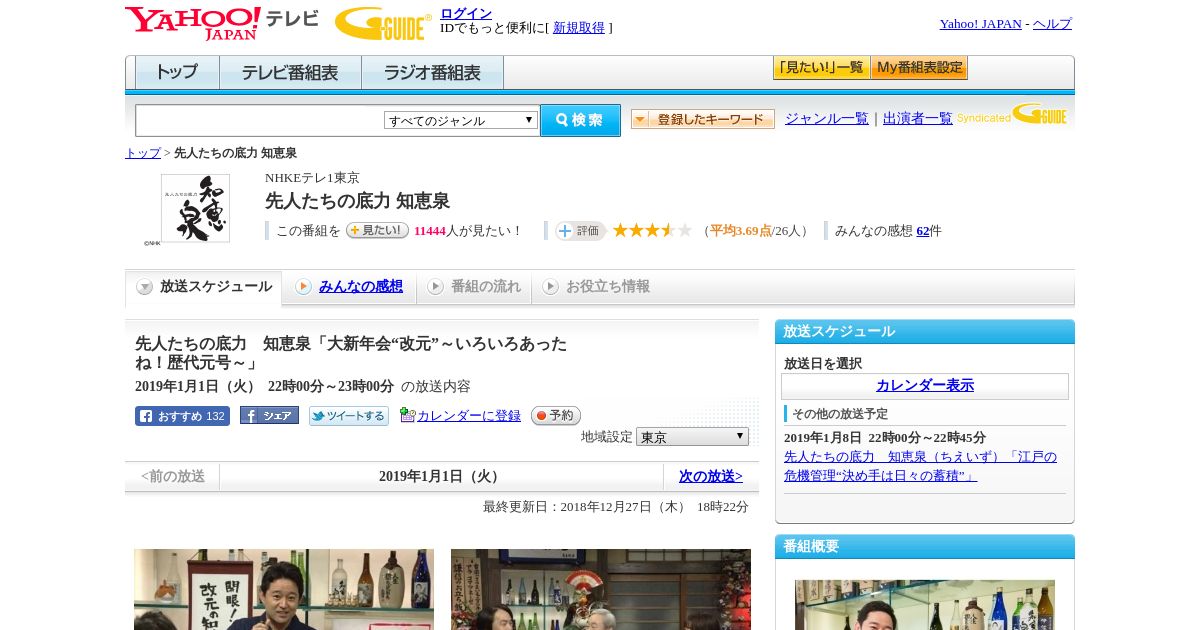Select the 放送スケジュール tab
Viewport: 1200px width, 630px height.
(204, 287)
